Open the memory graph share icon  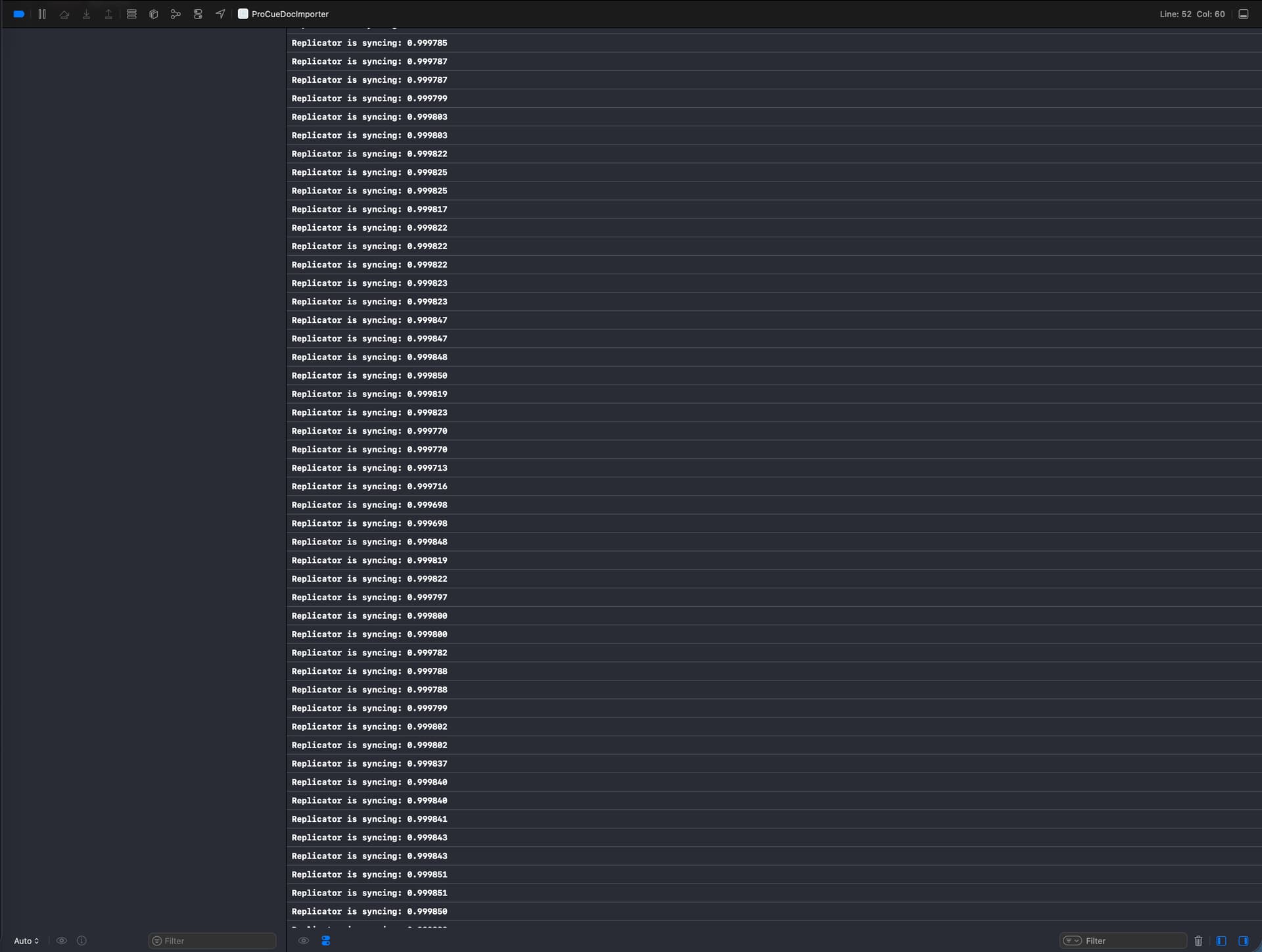175,14
